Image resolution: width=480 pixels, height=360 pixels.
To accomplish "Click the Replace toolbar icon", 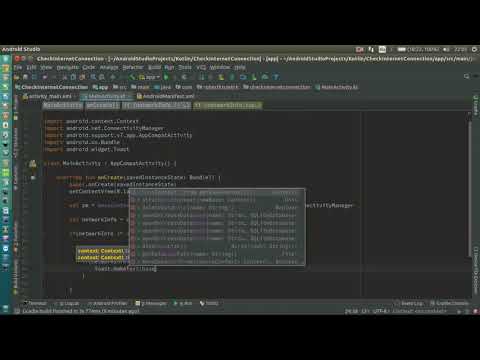I will pyautogui.click(x=102, y=77).
